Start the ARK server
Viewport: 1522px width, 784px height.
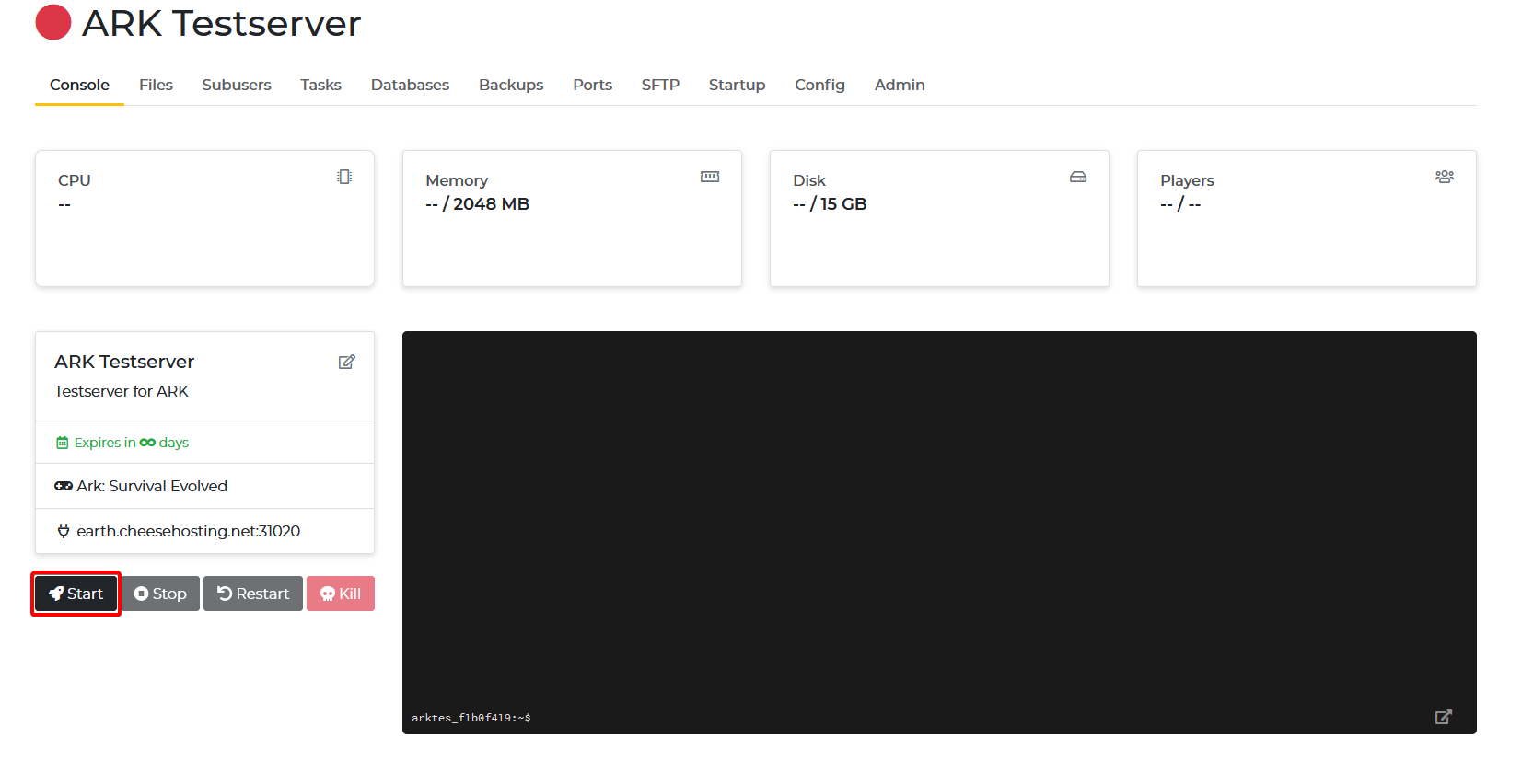(76, 594)
